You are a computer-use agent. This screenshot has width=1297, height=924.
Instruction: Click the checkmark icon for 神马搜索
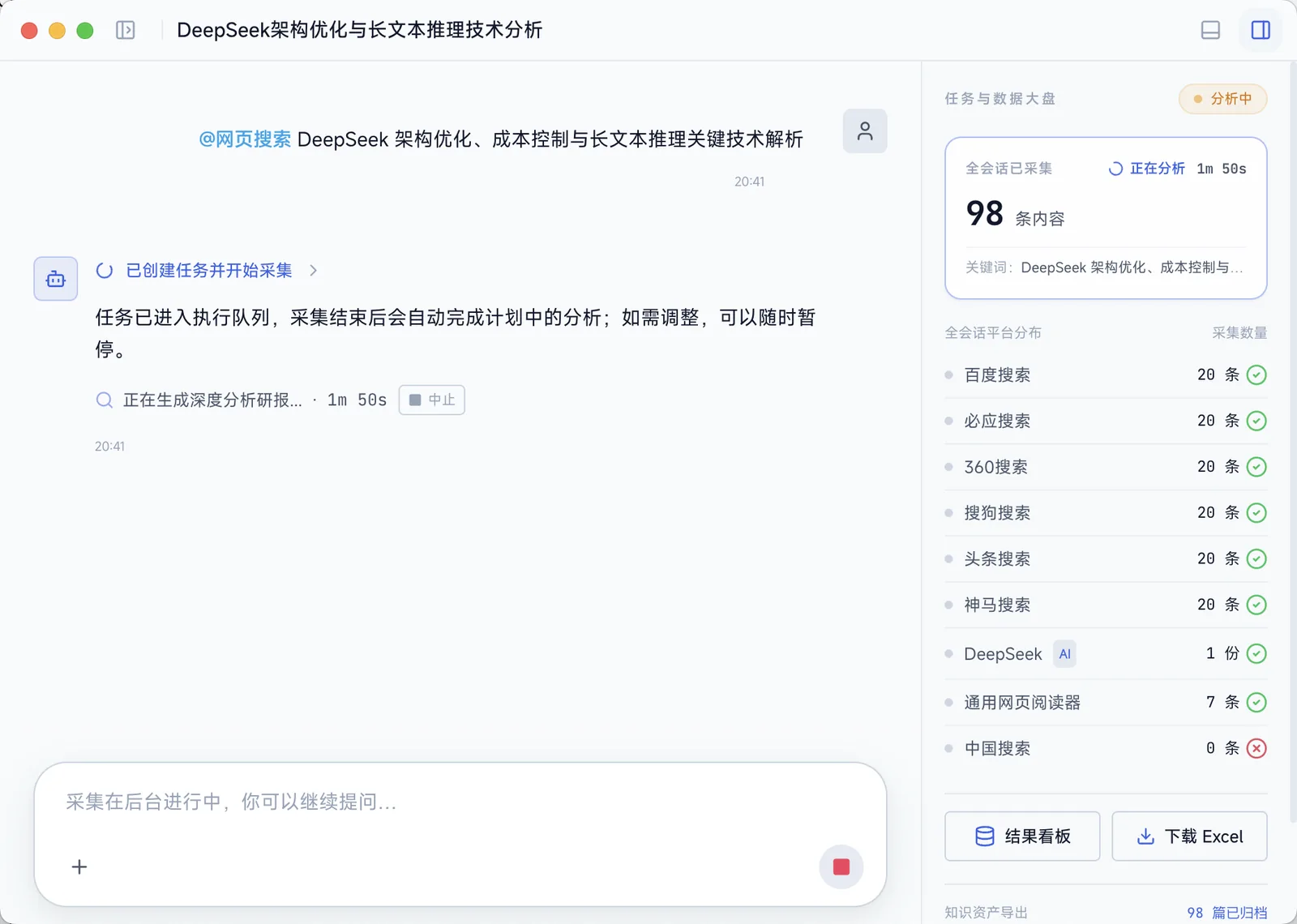point(1256,605)
